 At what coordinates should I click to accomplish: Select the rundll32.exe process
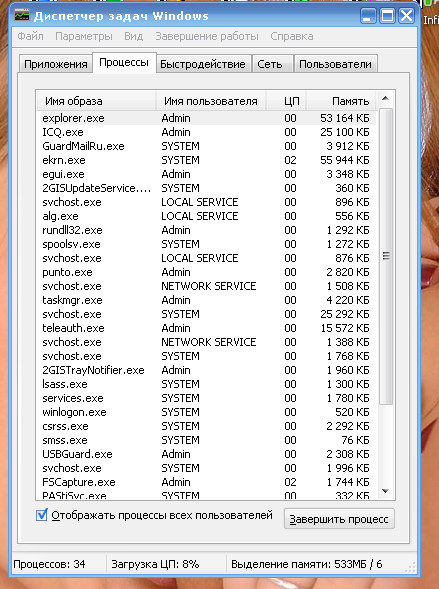pyautogui.click(x=206, y=230)
